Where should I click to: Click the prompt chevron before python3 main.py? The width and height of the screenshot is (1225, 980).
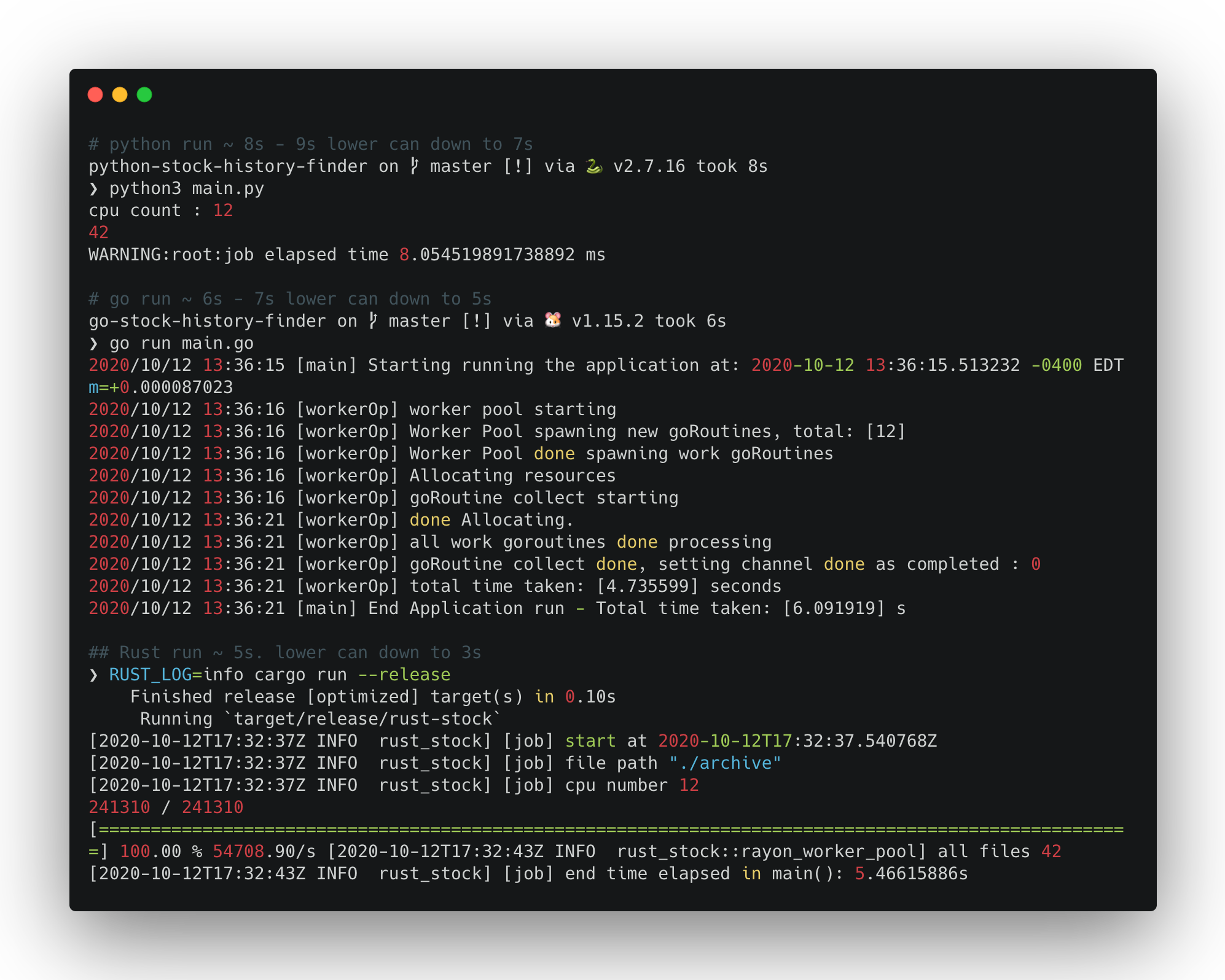pos(94,189)
